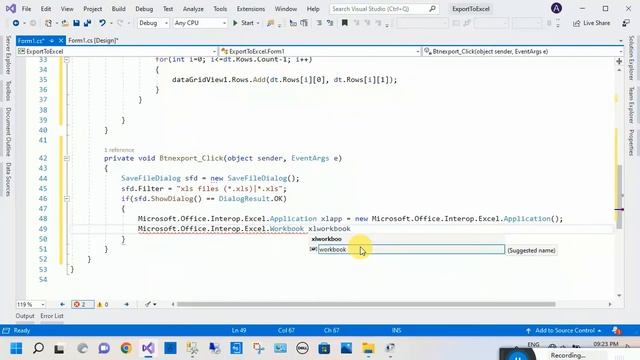Click the Col 67 status bar entry

(286, 330)
